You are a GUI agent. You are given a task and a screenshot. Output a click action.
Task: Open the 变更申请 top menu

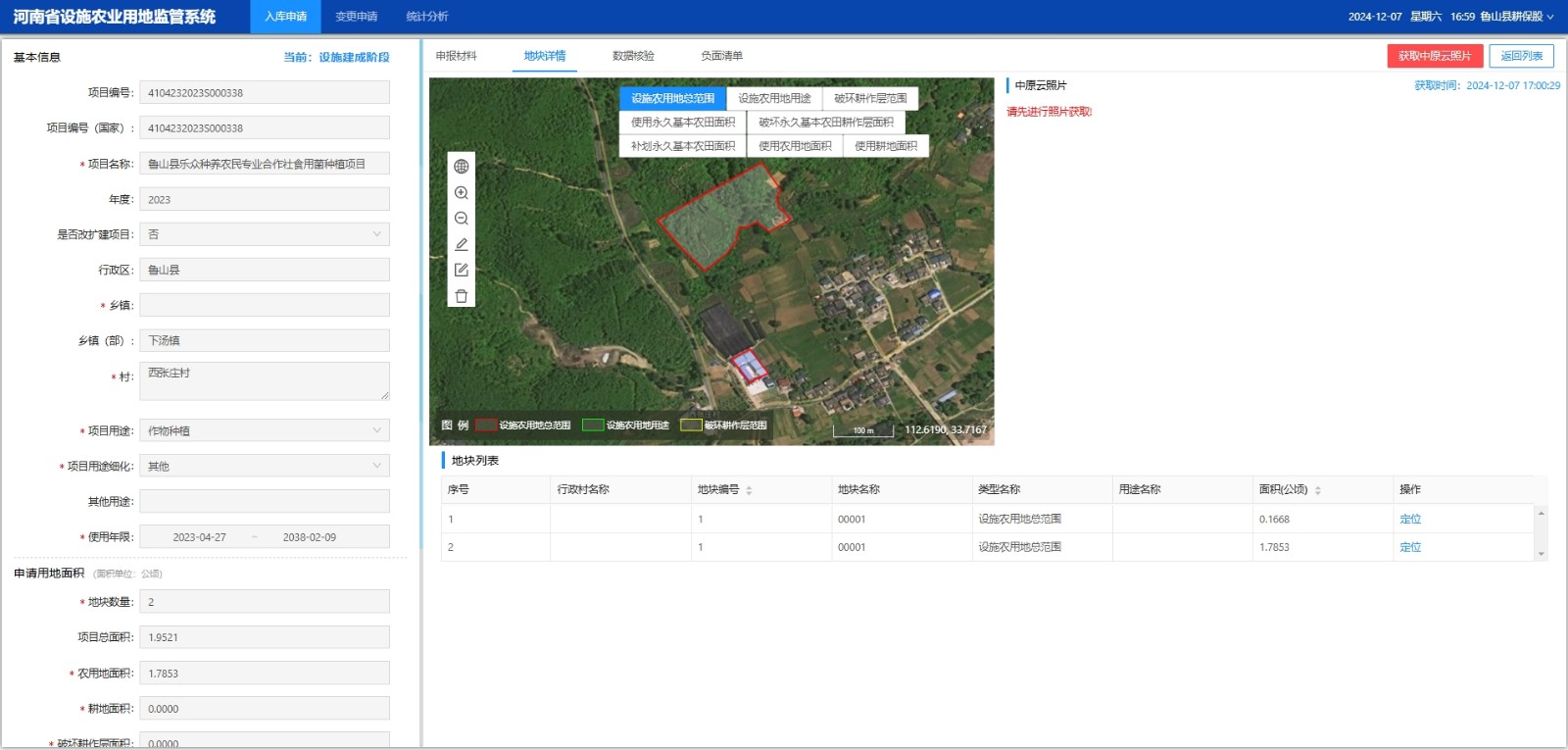[x=357, y=17]
